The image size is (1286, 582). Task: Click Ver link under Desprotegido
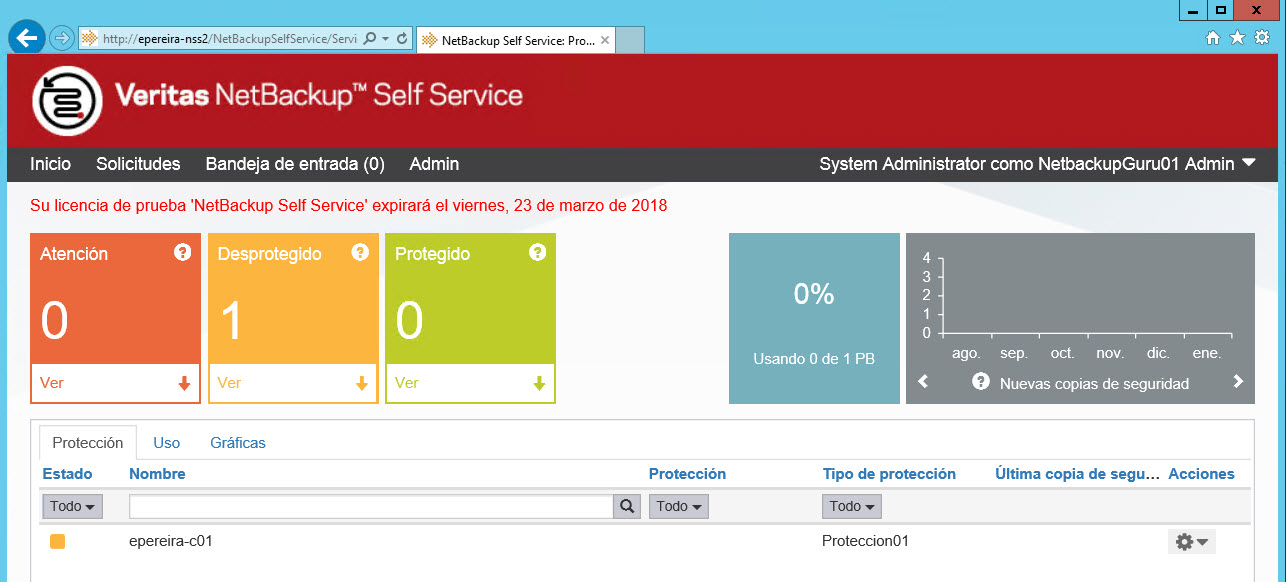tap(229, 382)
